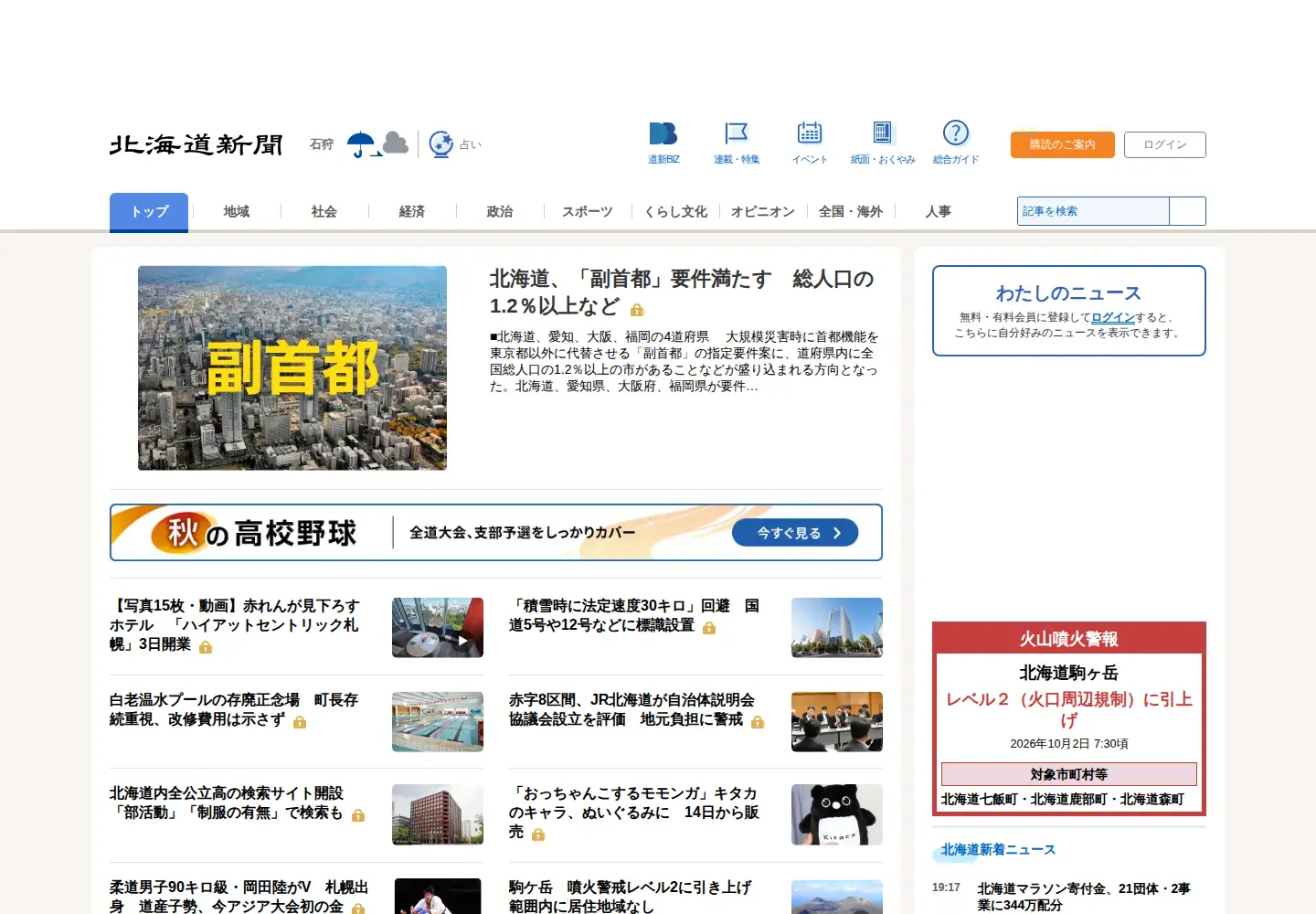Open the オピニオン menu
Viewport: 1316px width, 914px height.
[763, 212]
